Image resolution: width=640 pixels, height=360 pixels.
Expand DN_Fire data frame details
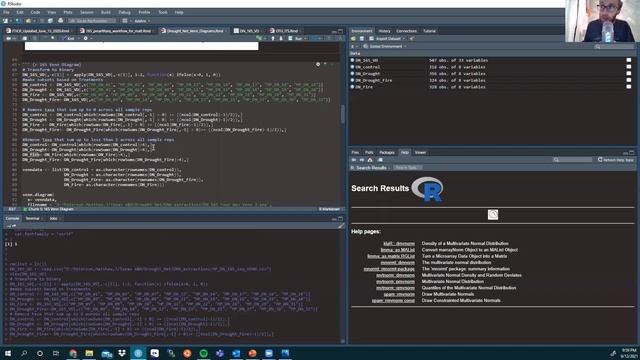(x=352, y=87)
